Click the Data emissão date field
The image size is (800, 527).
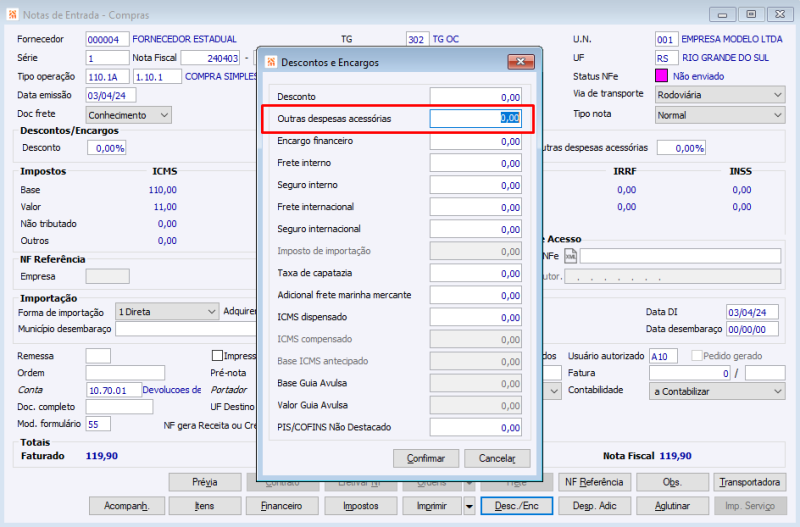(x=111, y=95)
